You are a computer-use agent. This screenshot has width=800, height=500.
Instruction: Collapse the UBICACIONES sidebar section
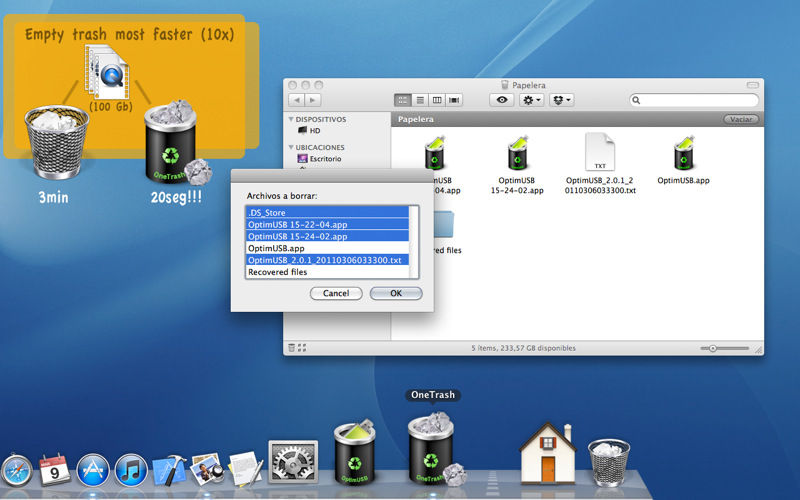(x=291, y=147)
